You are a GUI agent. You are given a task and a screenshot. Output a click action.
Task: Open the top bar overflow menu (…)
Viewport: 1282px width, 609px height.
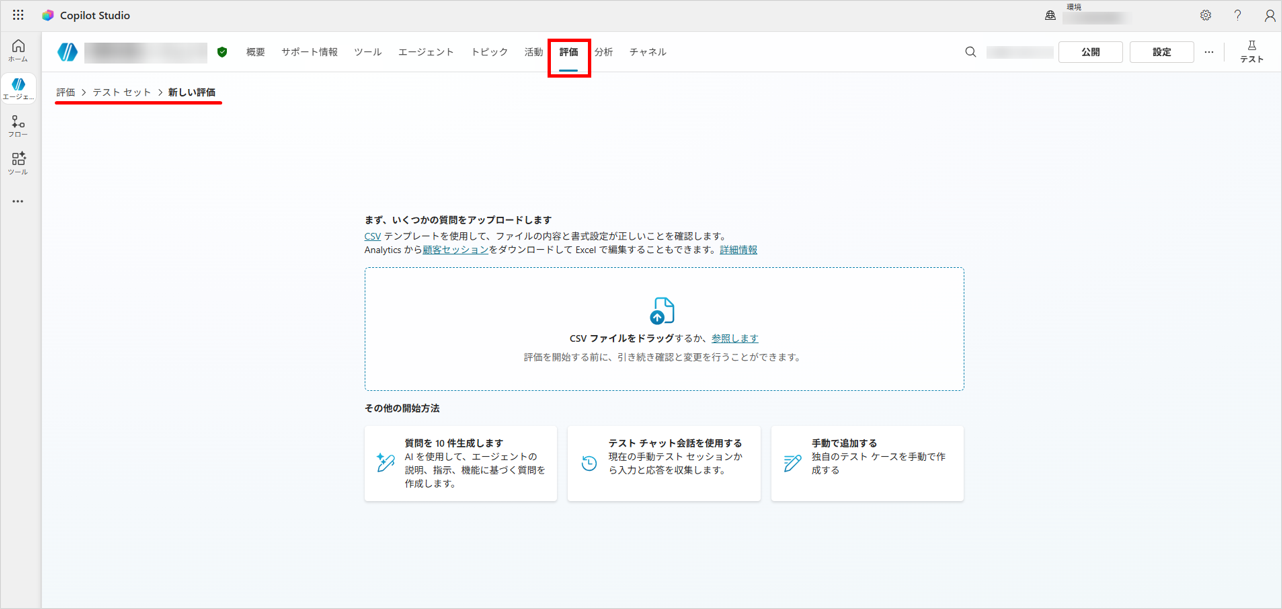tap(1208, 52)
